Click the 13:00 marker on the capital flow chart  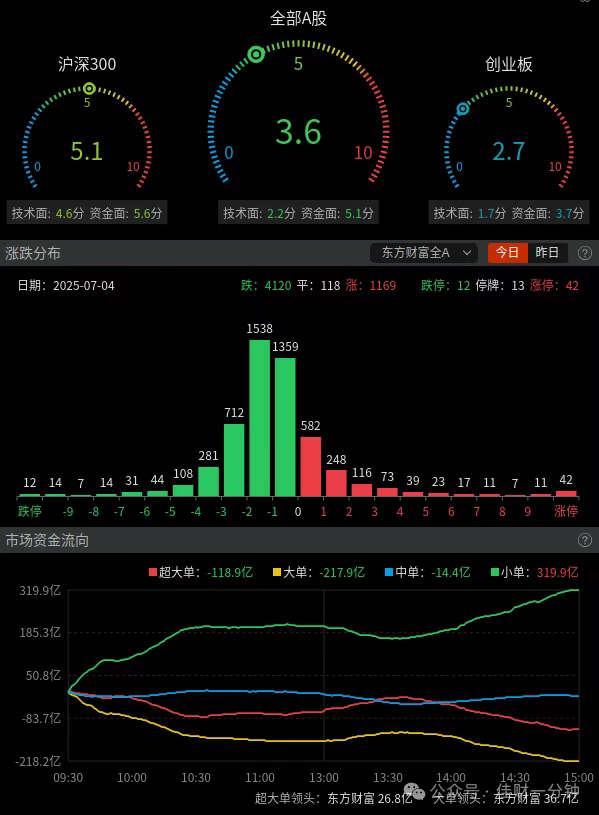(x=324, y=778)
